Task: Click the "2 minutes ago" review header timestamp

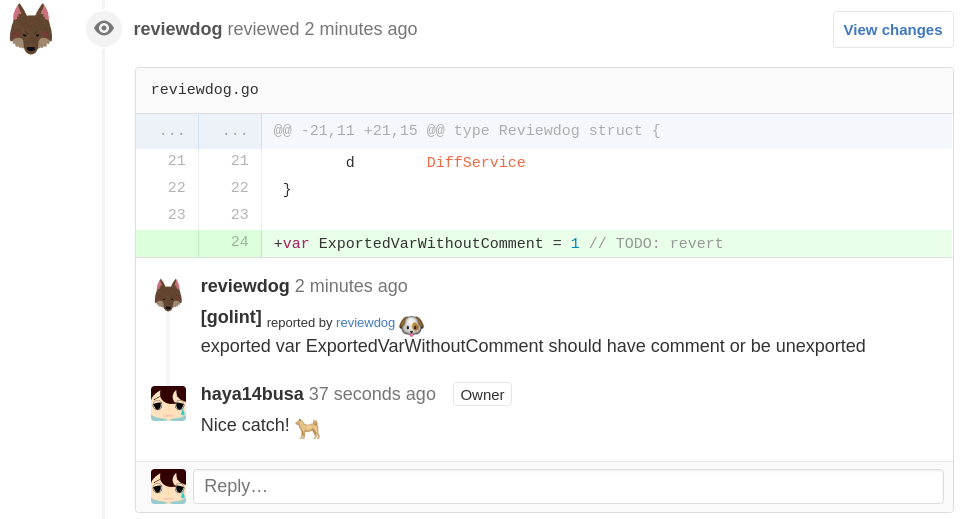Action: pyautogui.click(x=360, y=29)
